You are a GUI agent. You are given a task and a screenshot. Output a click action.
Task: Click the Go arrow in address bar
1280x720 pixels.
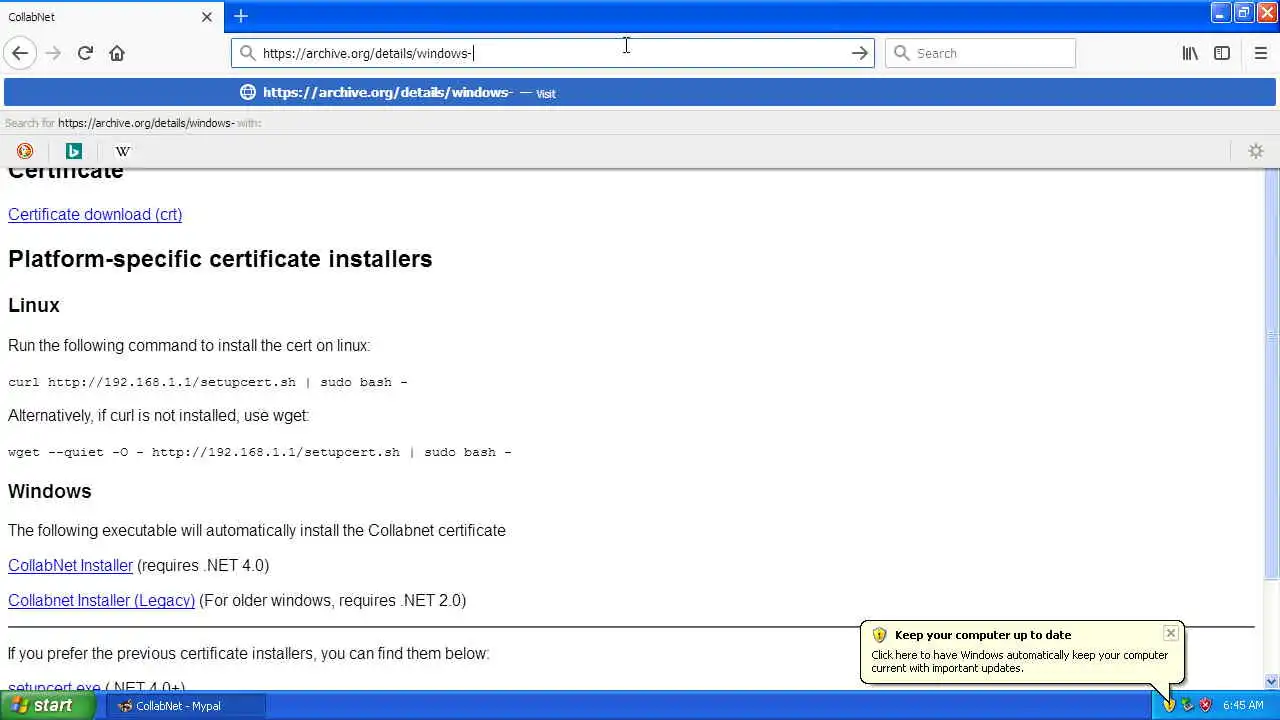(x=859, y=53)
